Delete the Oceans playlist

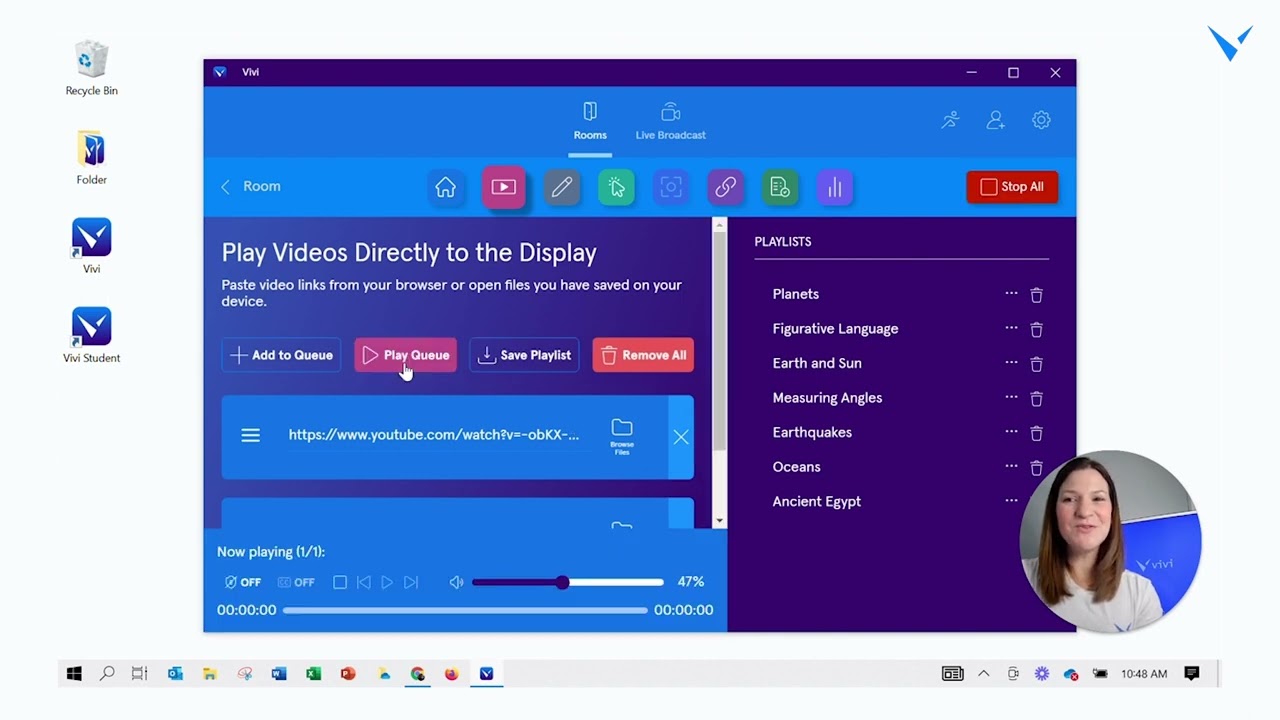pos(1036,467)
